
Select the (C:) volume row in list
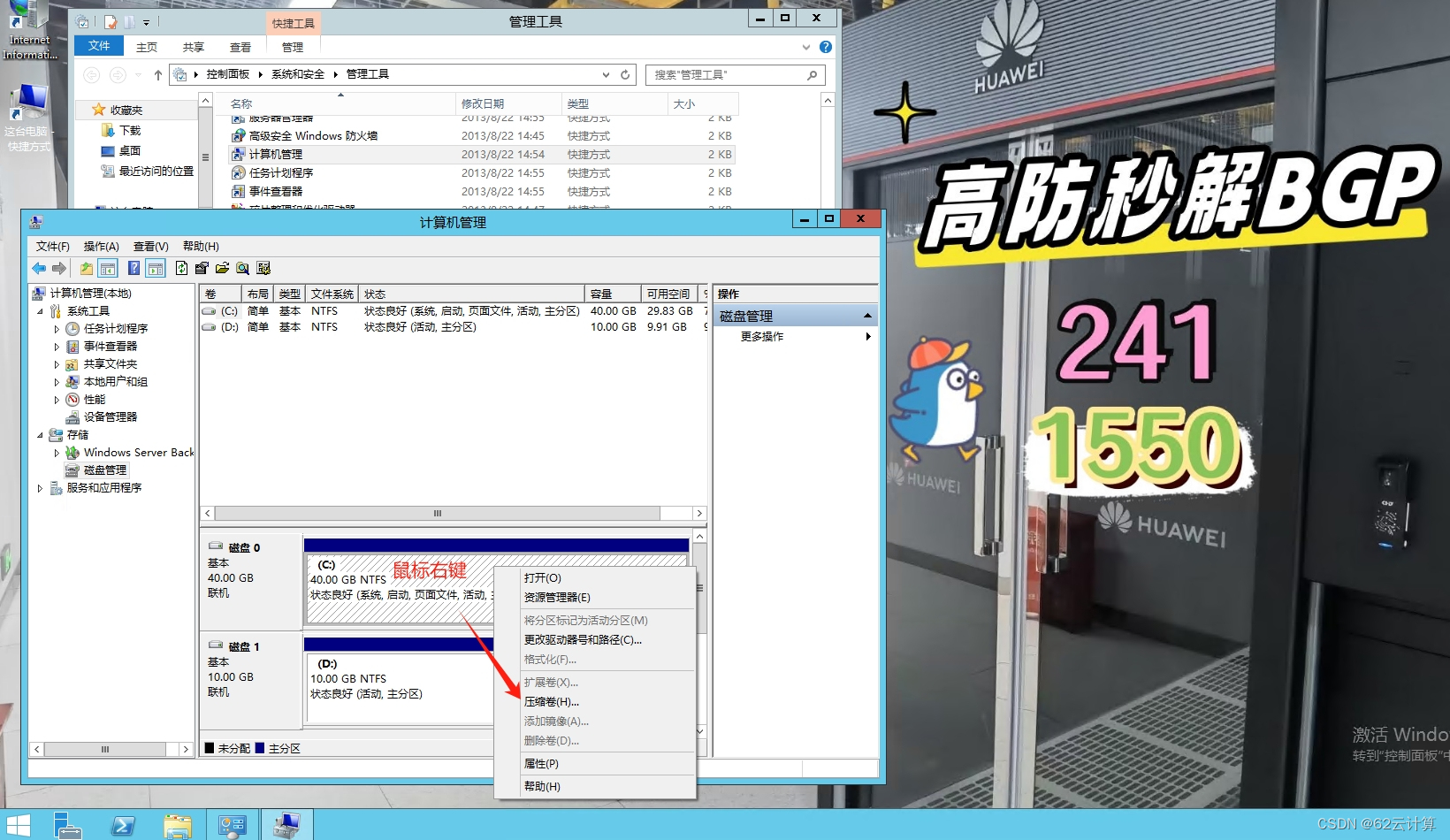tap(454, 311)
